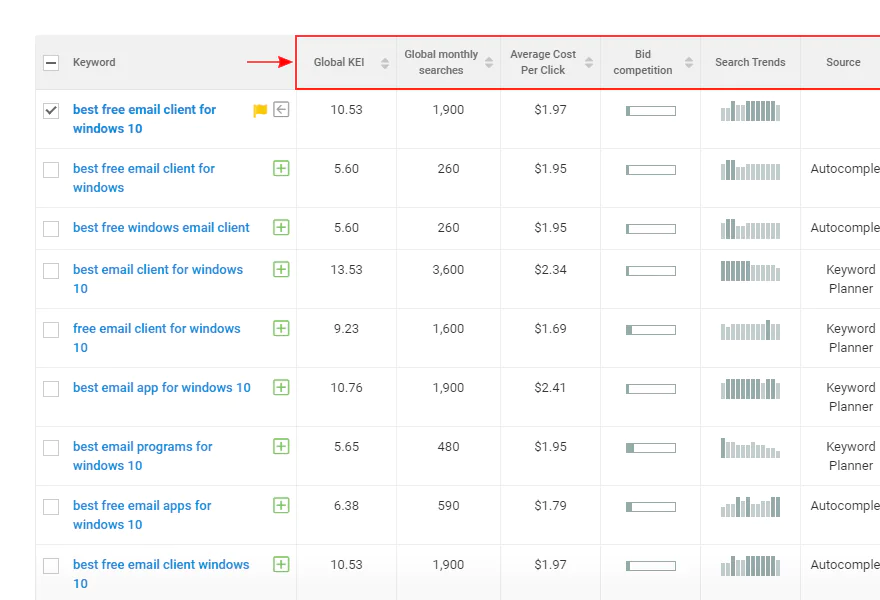Add 'best email app for windows 10' with plus
The width and height of the screenshot is (880, 600).
click(281, 387)
